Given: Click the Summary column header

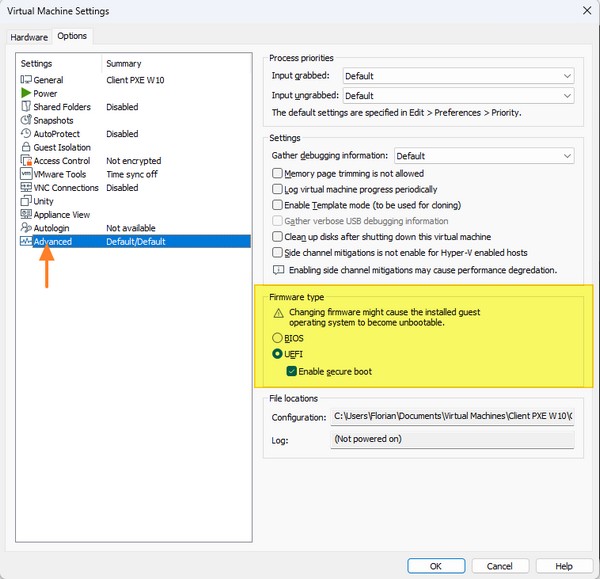Looking at the screenshot, I should [x=124, y=64].
